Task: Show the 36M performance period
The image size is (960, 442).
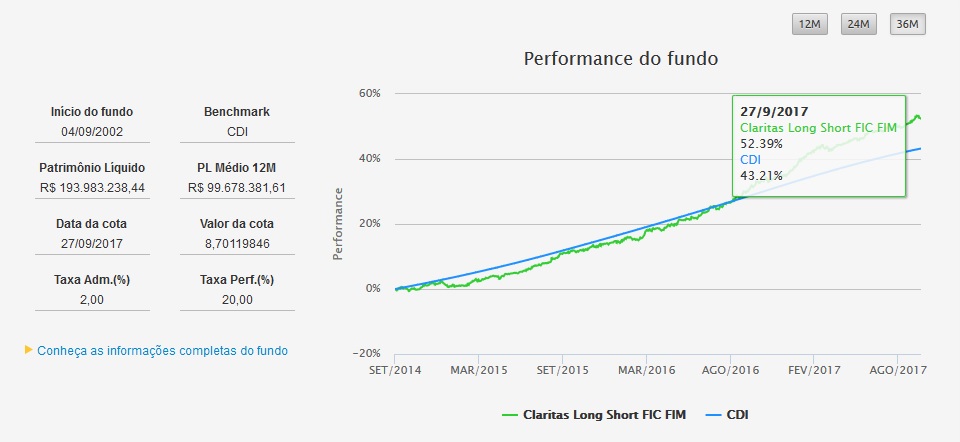Action: [907, 25]
